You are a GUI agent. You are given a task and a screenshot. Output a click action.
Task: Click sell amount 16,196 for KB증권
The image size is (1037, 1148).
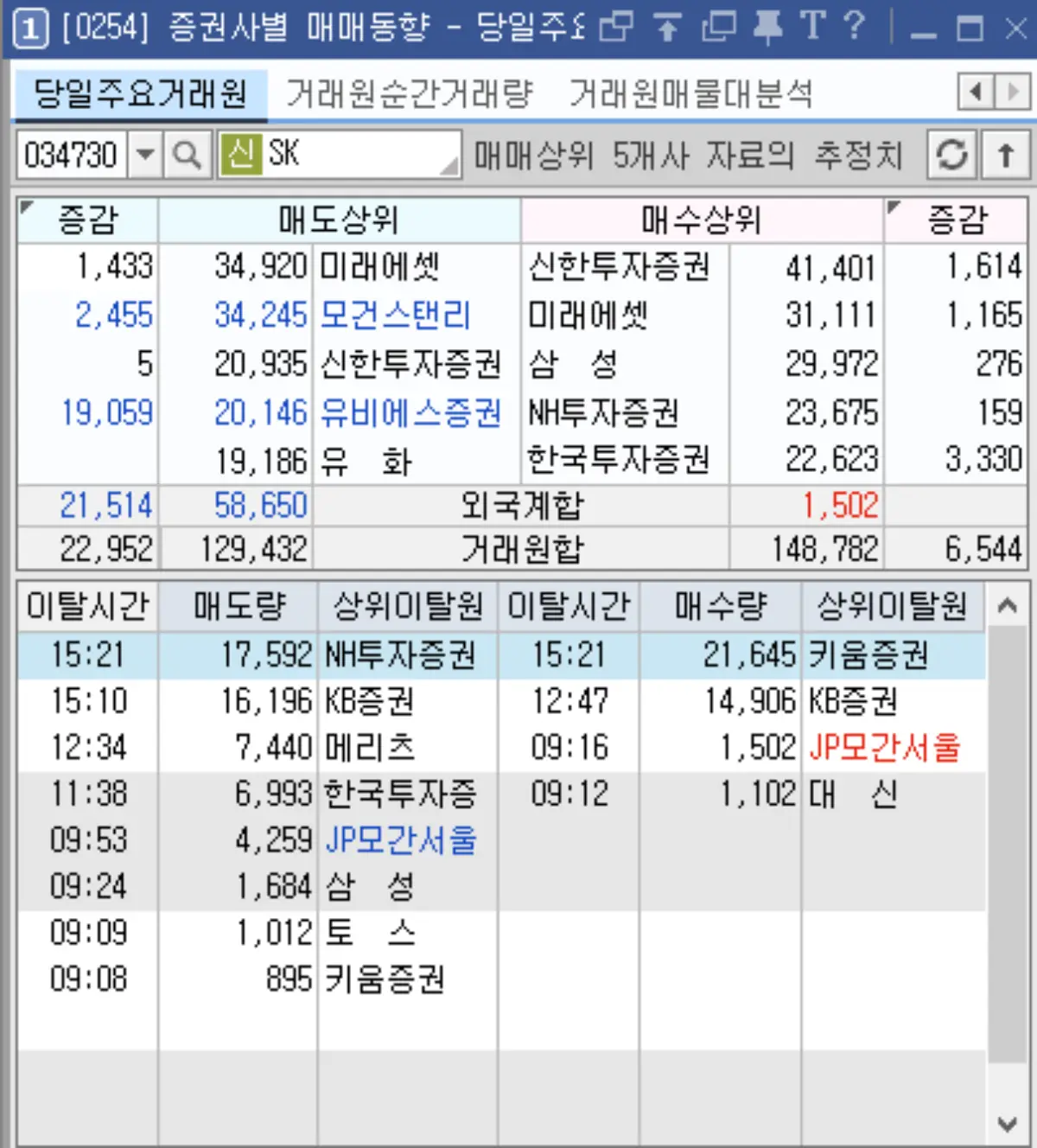266,701
